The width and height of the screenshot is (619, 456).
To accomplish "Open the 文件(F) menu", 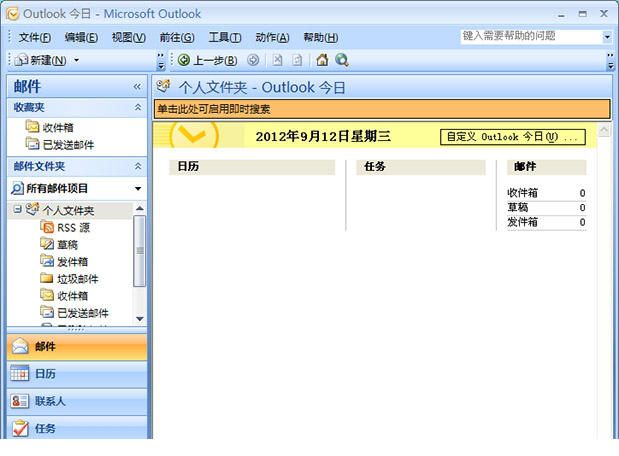I will click(35, 38).
